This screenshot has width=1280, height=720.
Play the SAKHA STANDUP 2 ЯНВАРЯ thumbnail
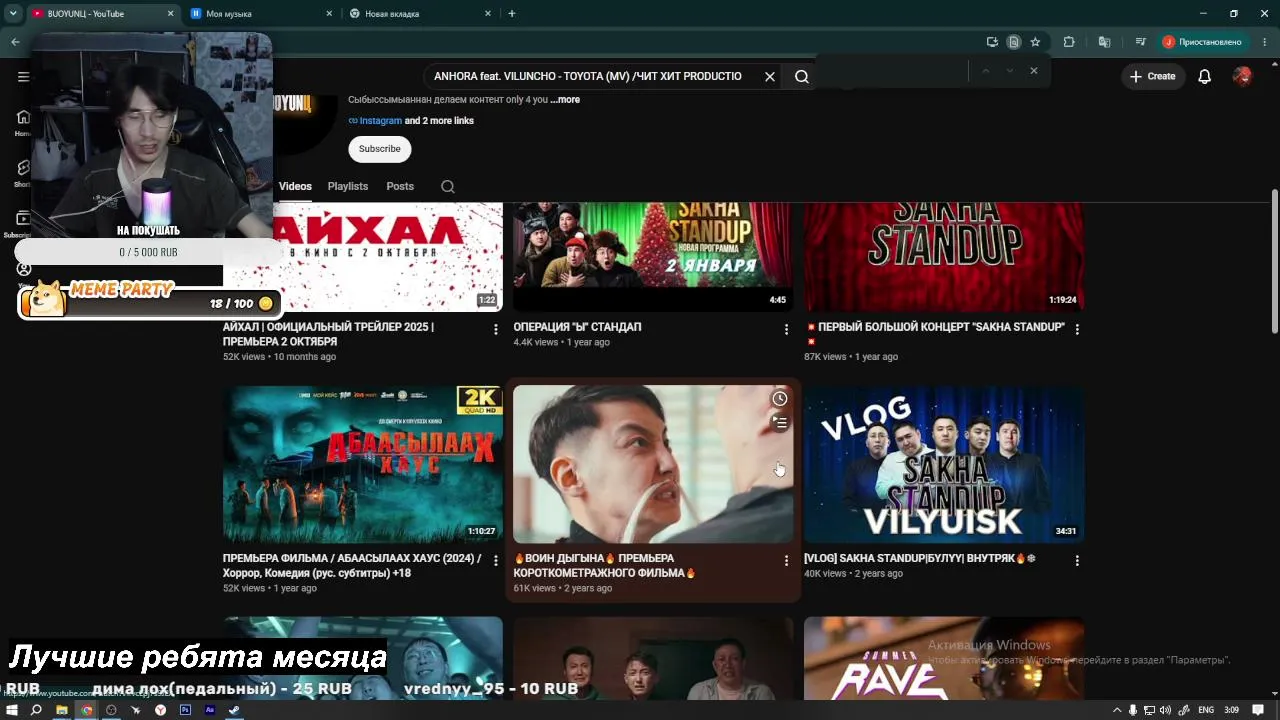(x=653, y=257)
